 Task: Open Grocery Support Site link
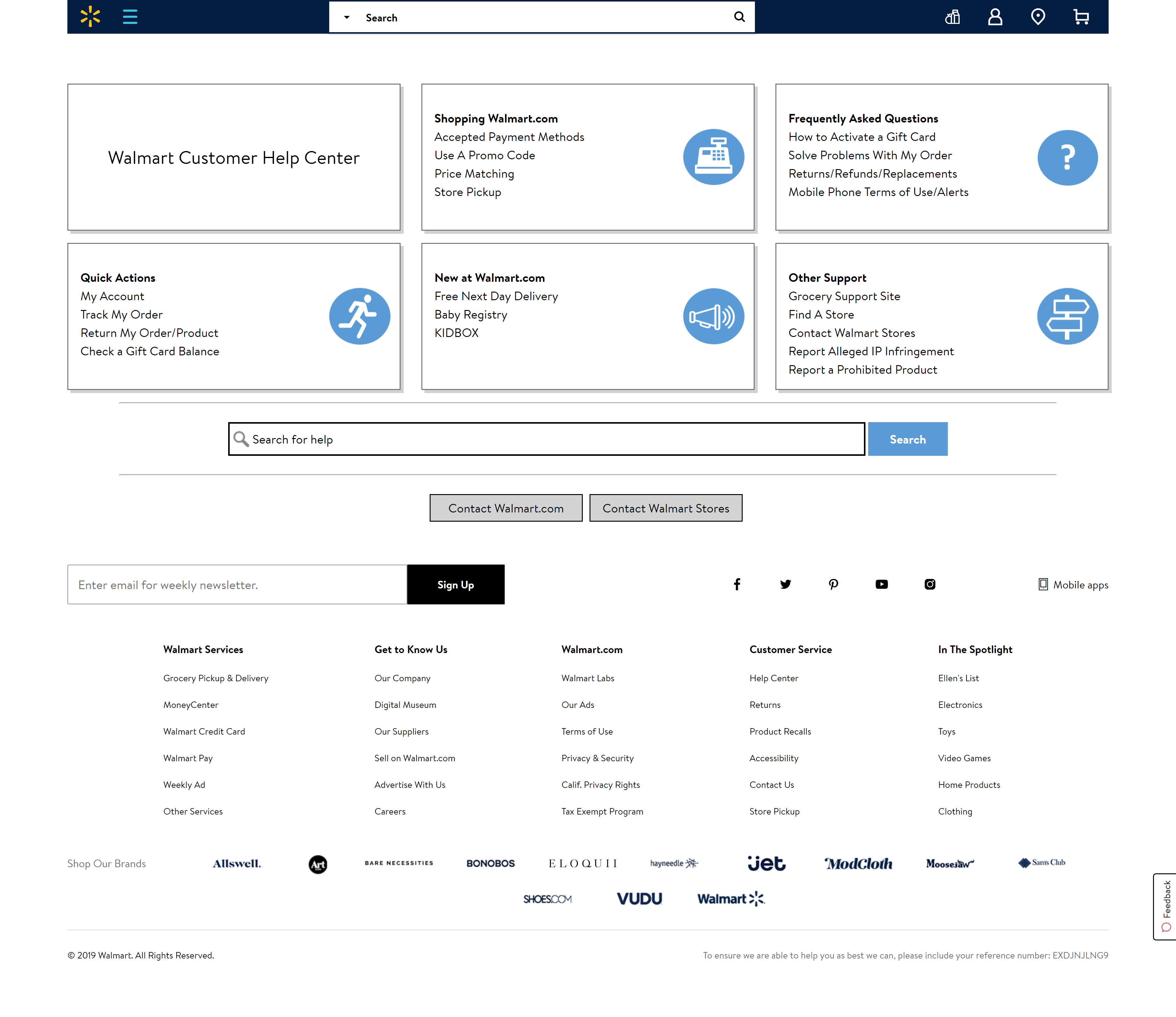(844, 297)
